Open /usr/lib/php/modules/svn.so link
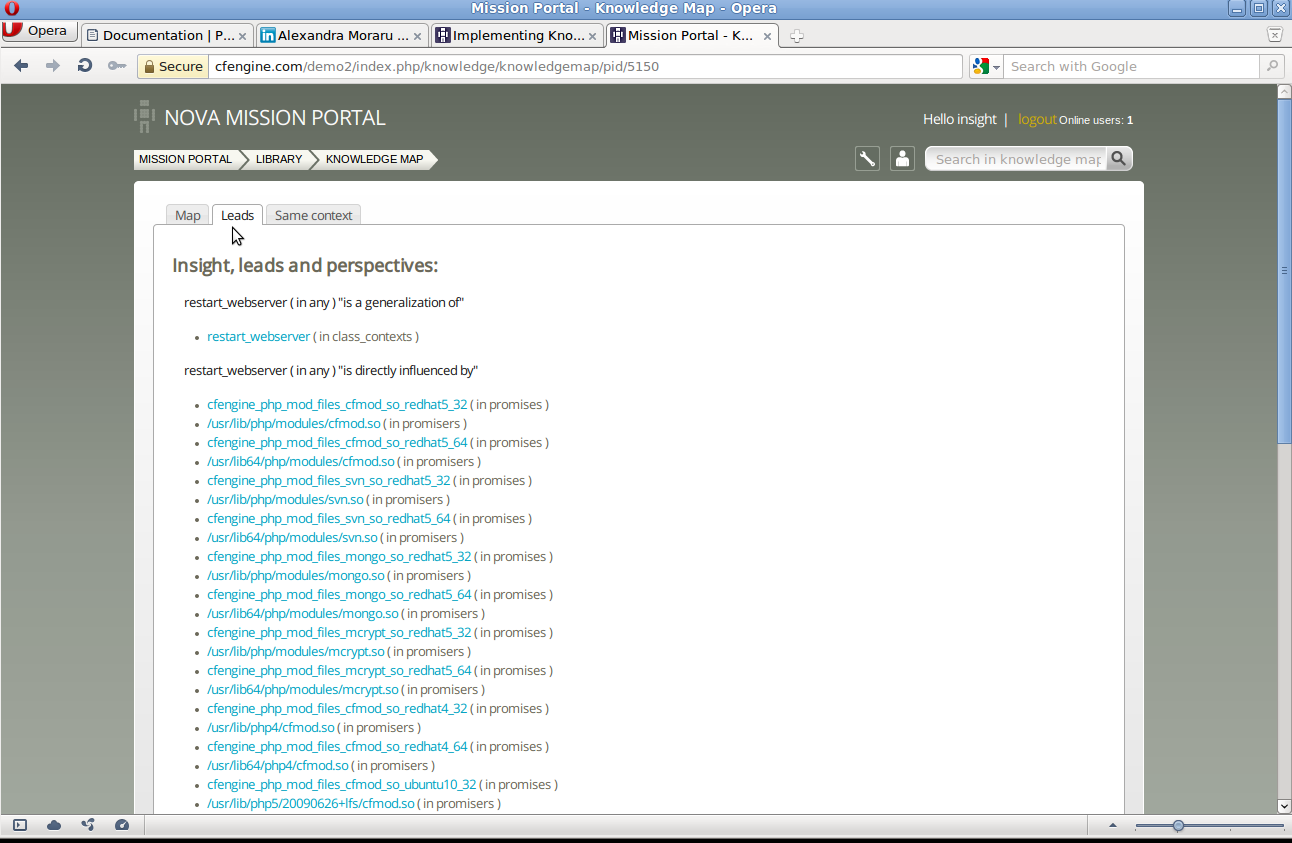The image size is (1292, 843). pos(285,499)
